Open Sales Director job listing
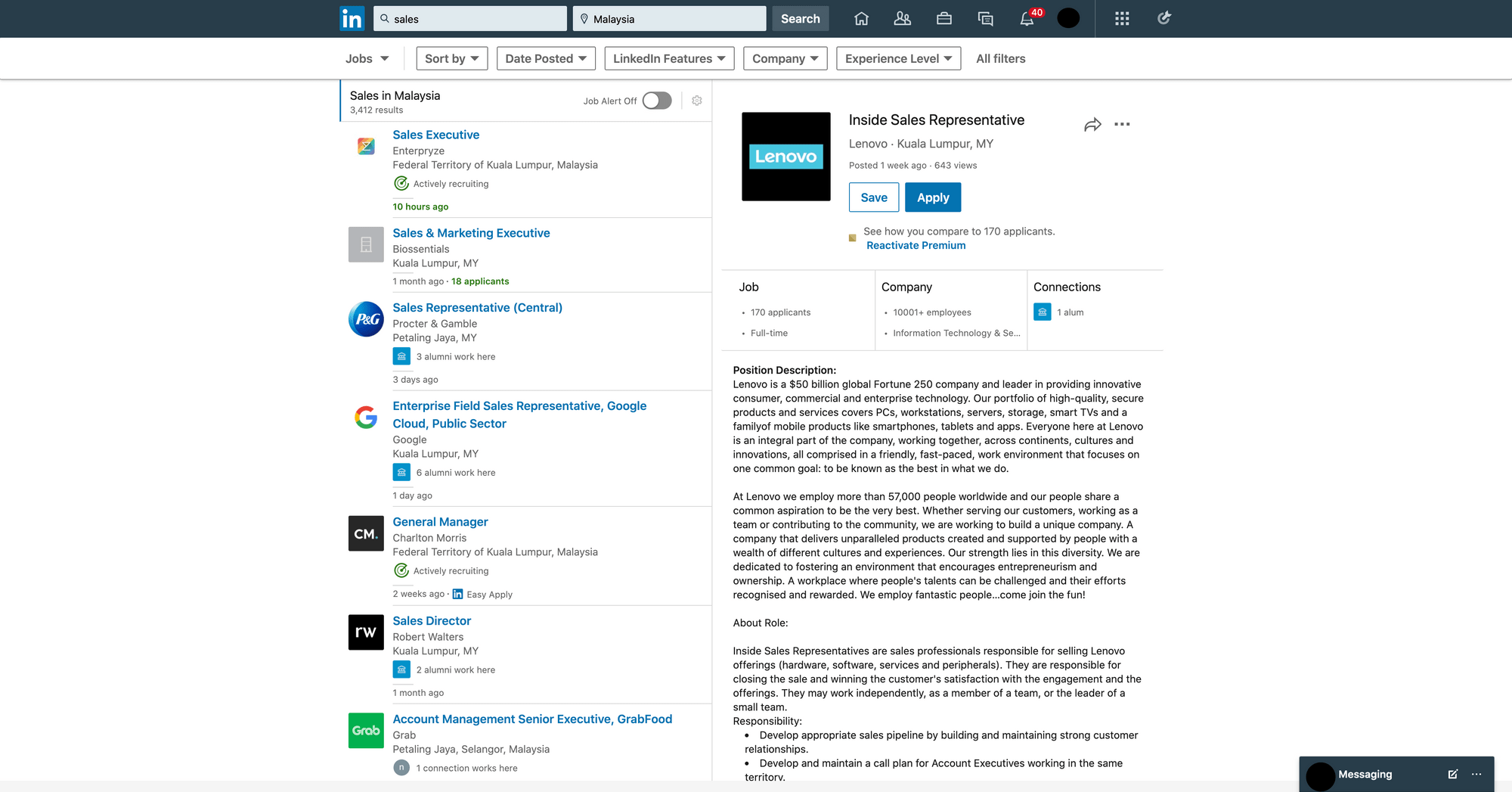 432,620
